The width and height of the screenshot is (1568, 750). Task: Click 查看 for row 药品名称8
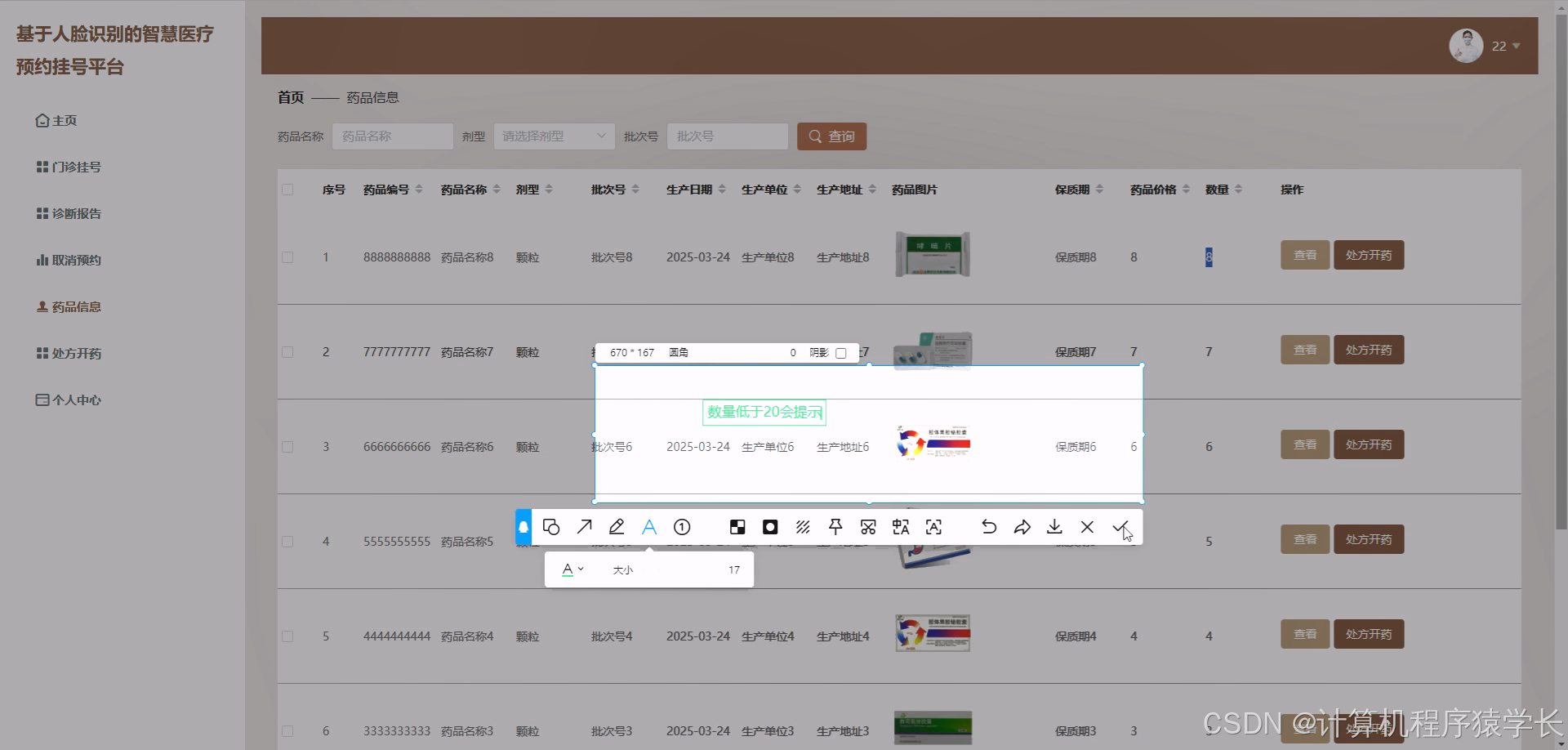(x=1305, y=255)
